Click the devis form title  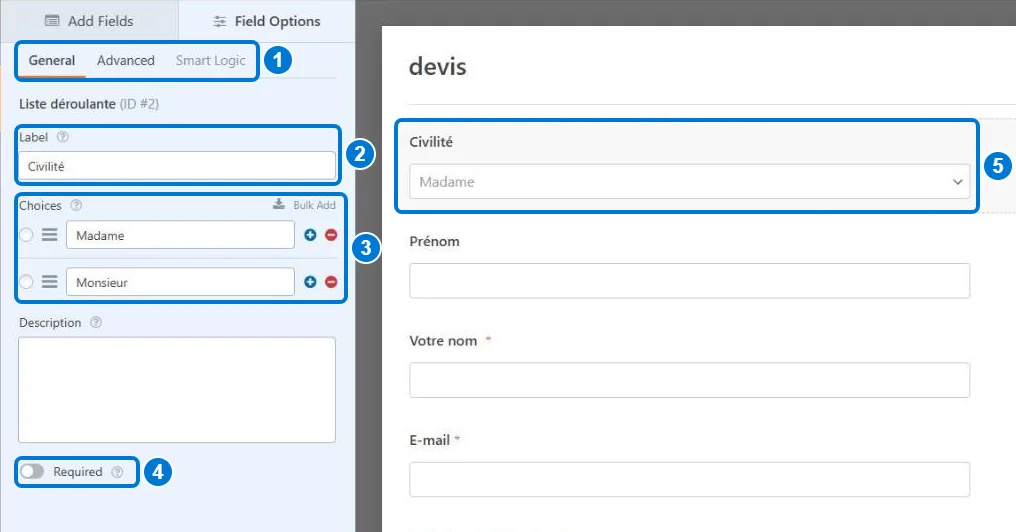point(437,66)
